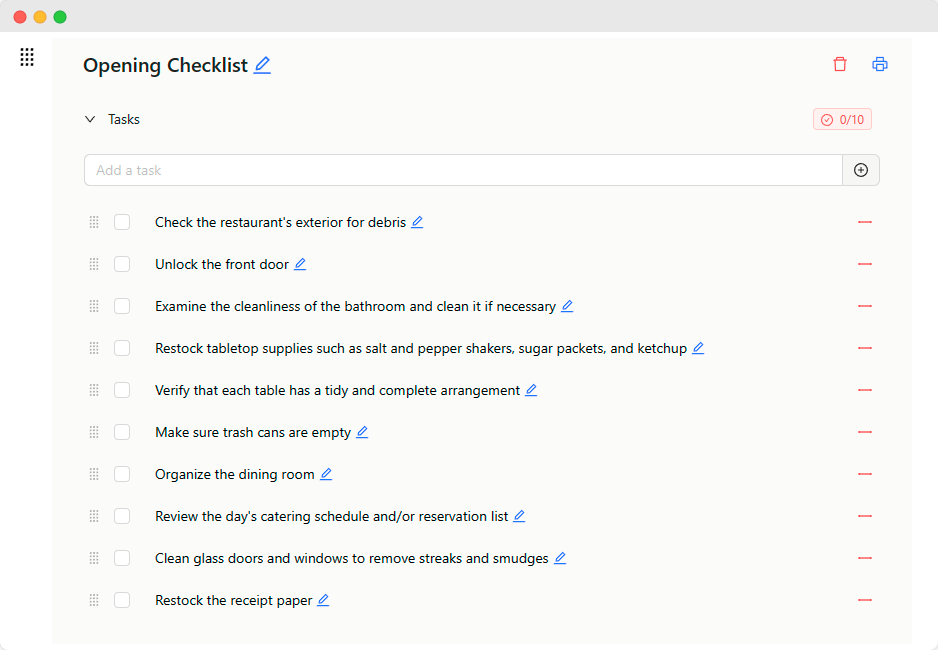This screenshot has width=938, height=650.
Task: Edit the 'Clean glass doors and windows' task
Action: pyautogui.click(x=560, y=558)
